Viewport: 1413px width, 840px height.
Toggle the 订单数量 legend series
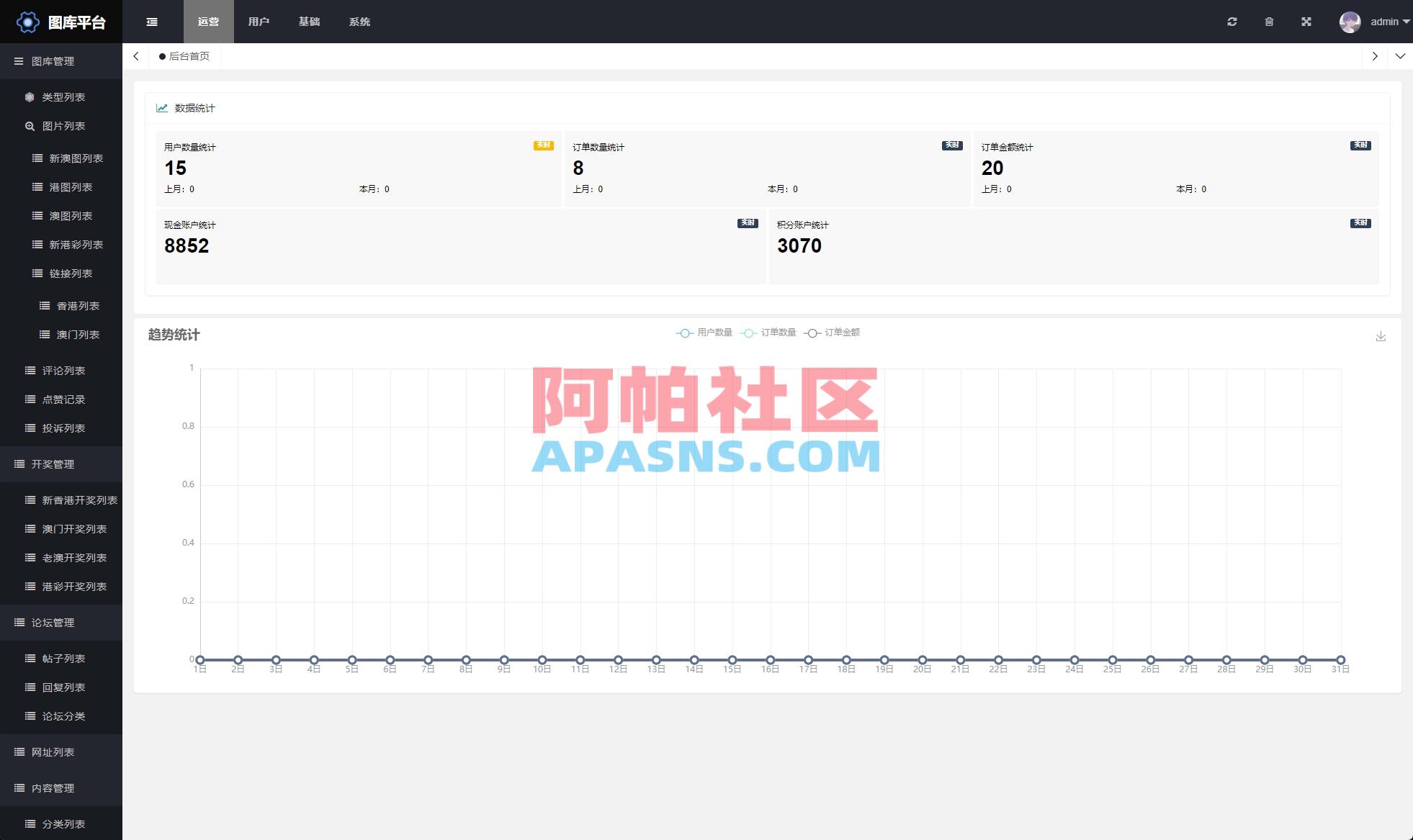tap(773, 333)
